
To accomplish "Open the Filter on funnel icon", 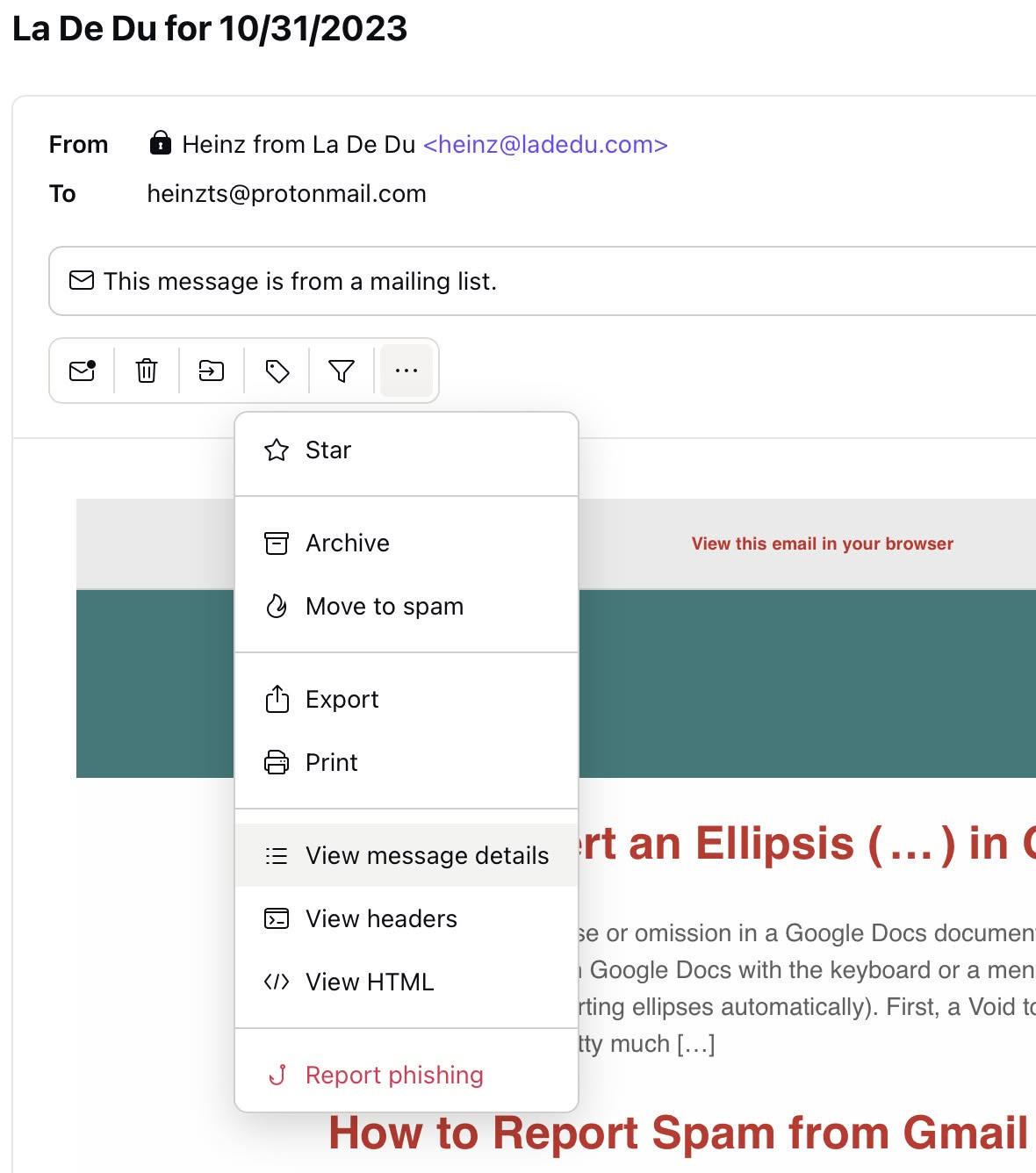I will [342, 371].
